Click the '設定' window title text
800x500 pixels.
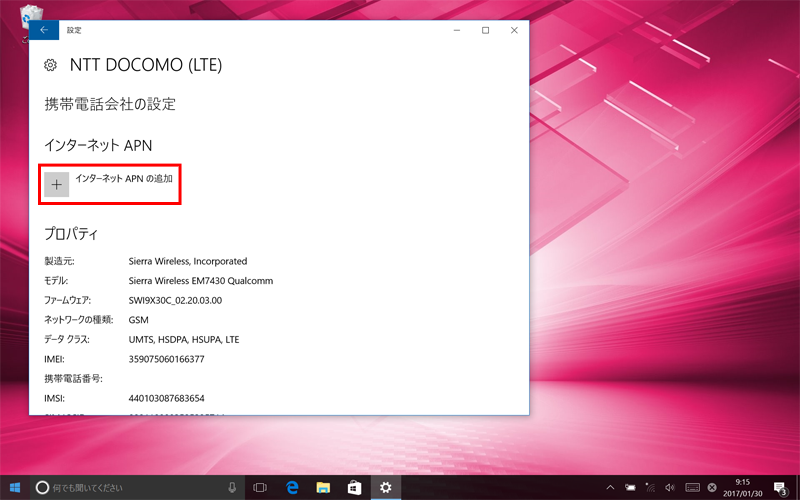pos(74,30)
